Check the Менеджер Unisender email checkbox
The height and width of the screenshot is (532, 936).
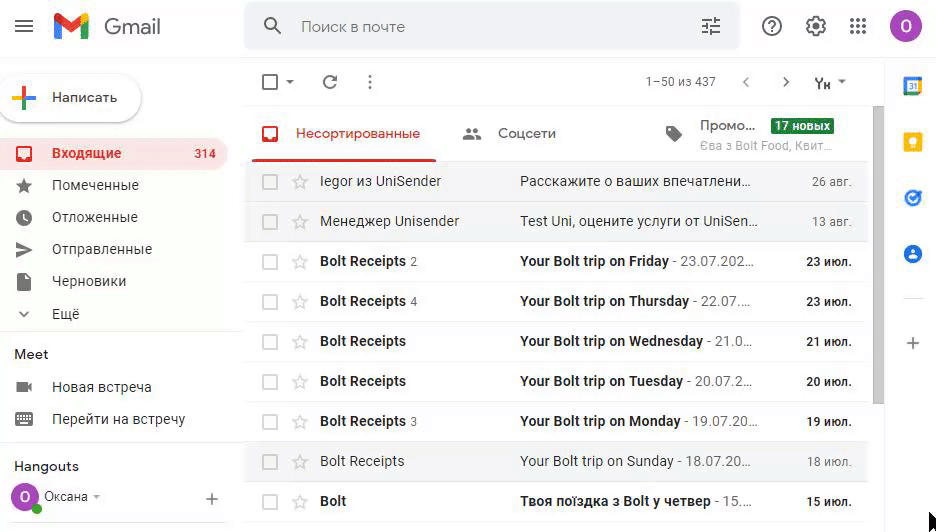[x=270, y=222]
